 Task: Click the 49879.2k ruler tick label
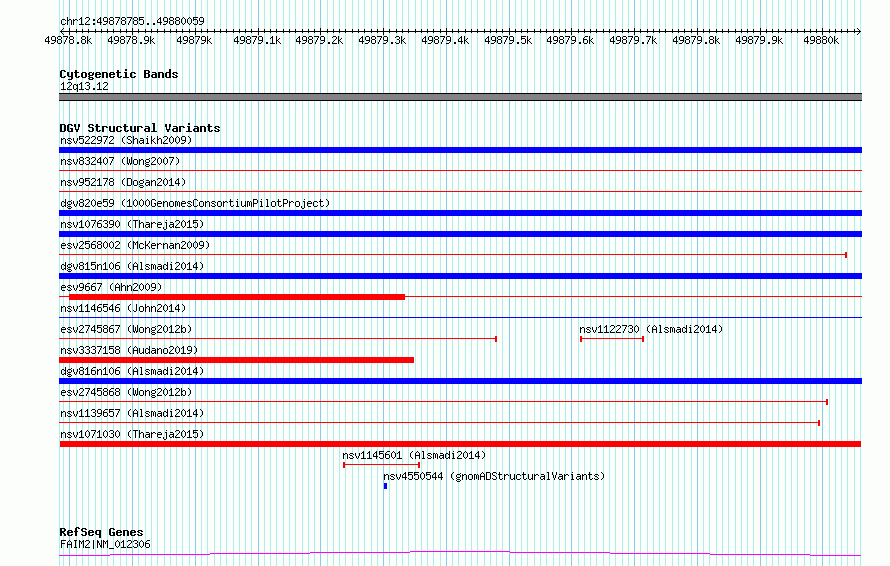click(x=320, y=40)
